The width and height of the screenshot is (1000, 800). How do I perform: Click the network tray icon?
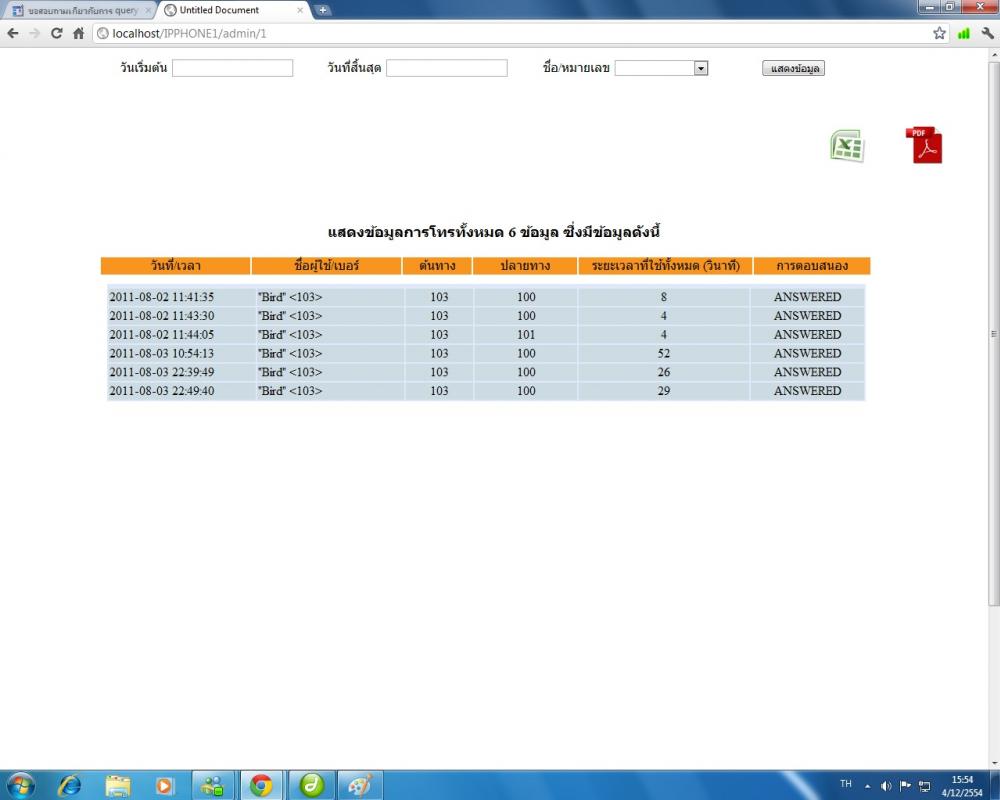tap(924, 786)
